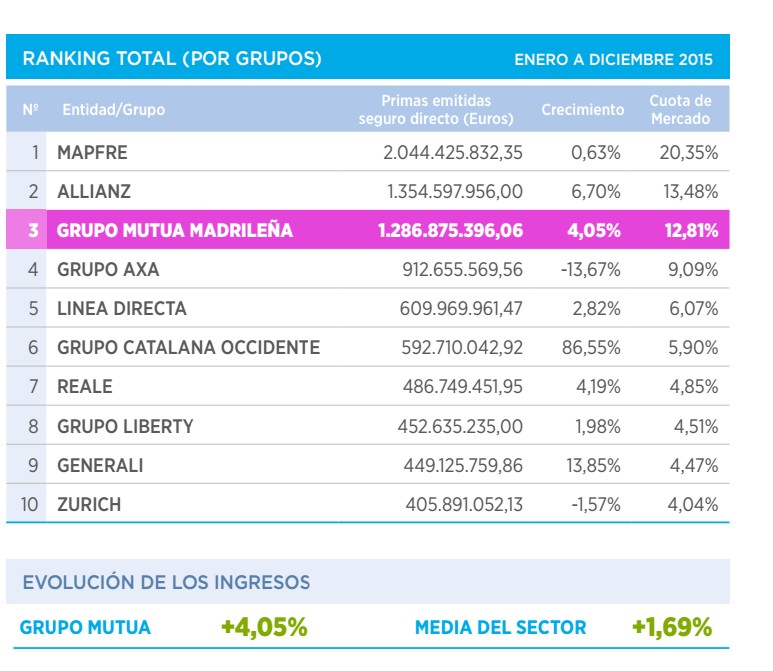Click the Crecimiento column header
This screenshot has width=773, height=671.
(583, 109)
